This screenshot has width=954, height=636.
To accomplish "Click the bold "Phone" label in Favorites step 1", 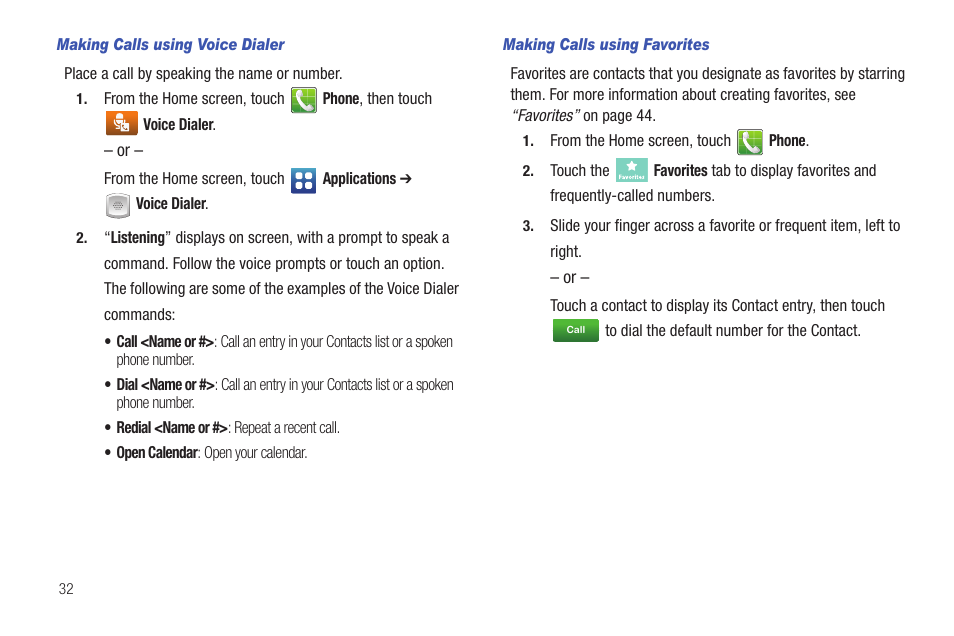I will (787, 141).
